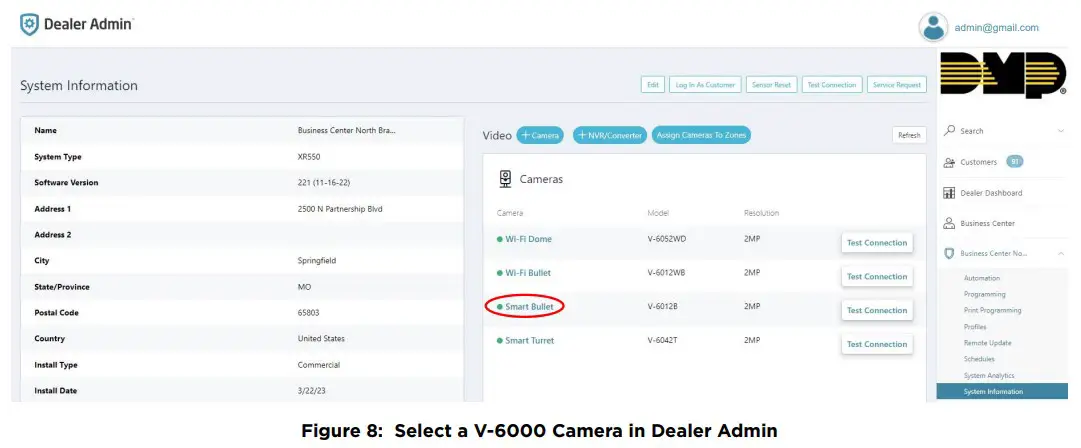
Task: Open the Smart Turret camera link
Action: click(529, 340)
